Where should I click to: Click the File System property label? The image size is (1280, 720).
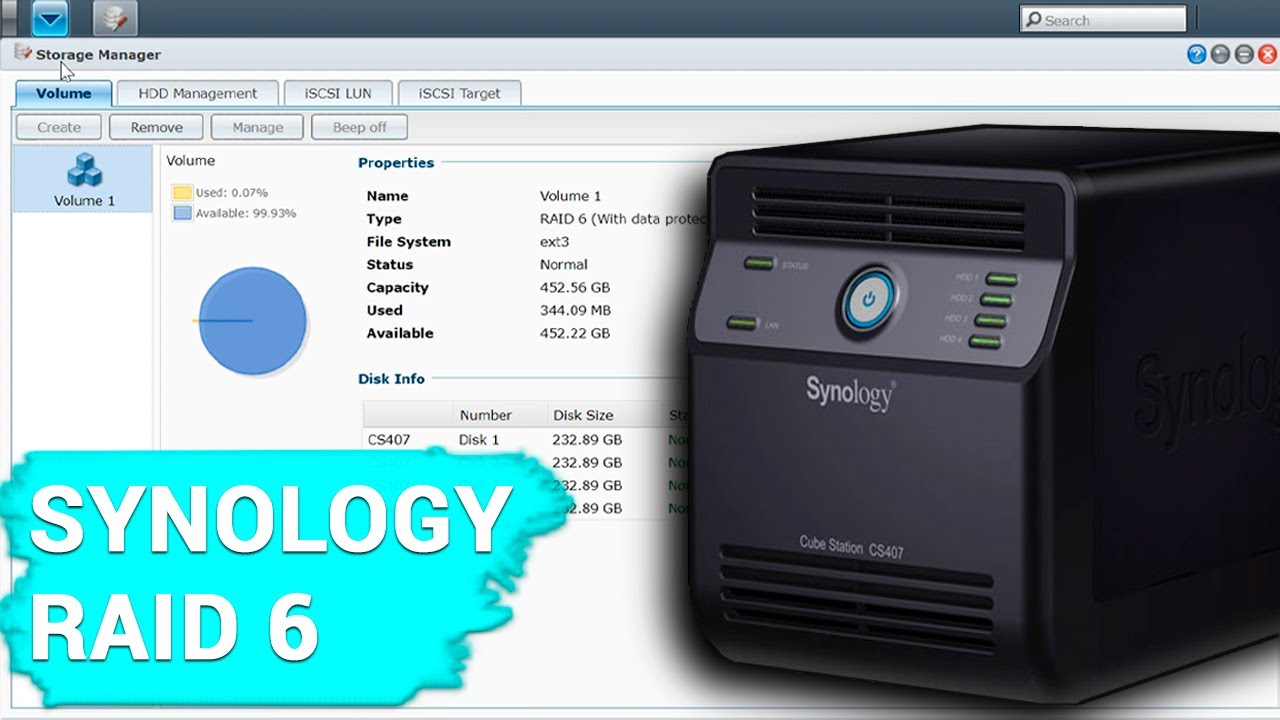click(408, 242)
